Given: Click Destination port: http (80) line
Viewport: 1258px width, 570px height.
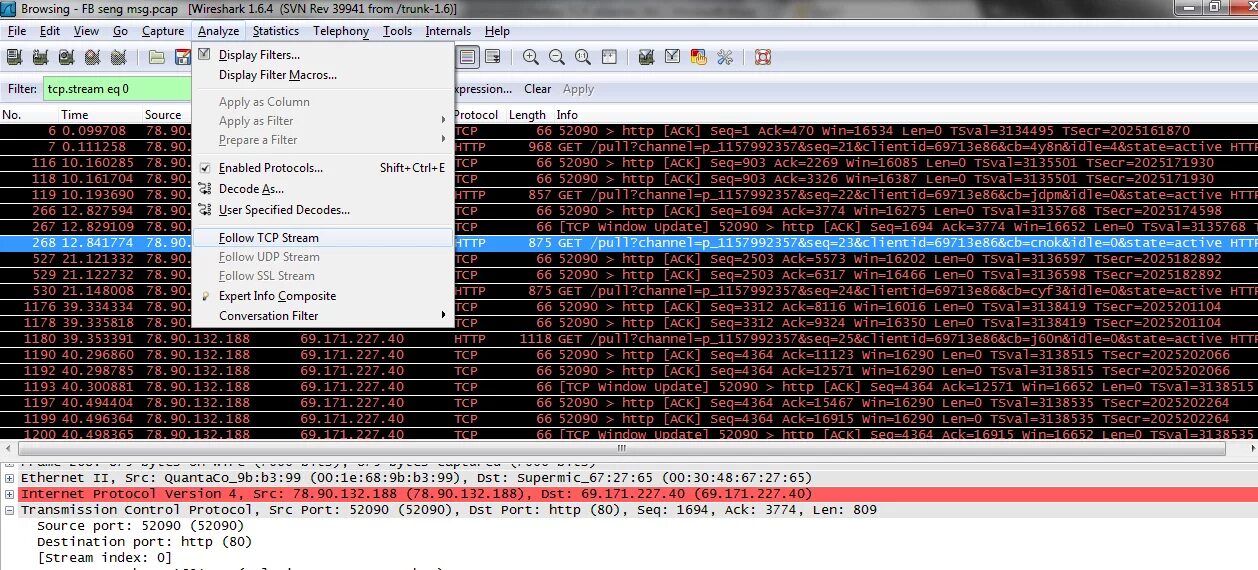Looking at the screenshot, I should click(144, 542).
